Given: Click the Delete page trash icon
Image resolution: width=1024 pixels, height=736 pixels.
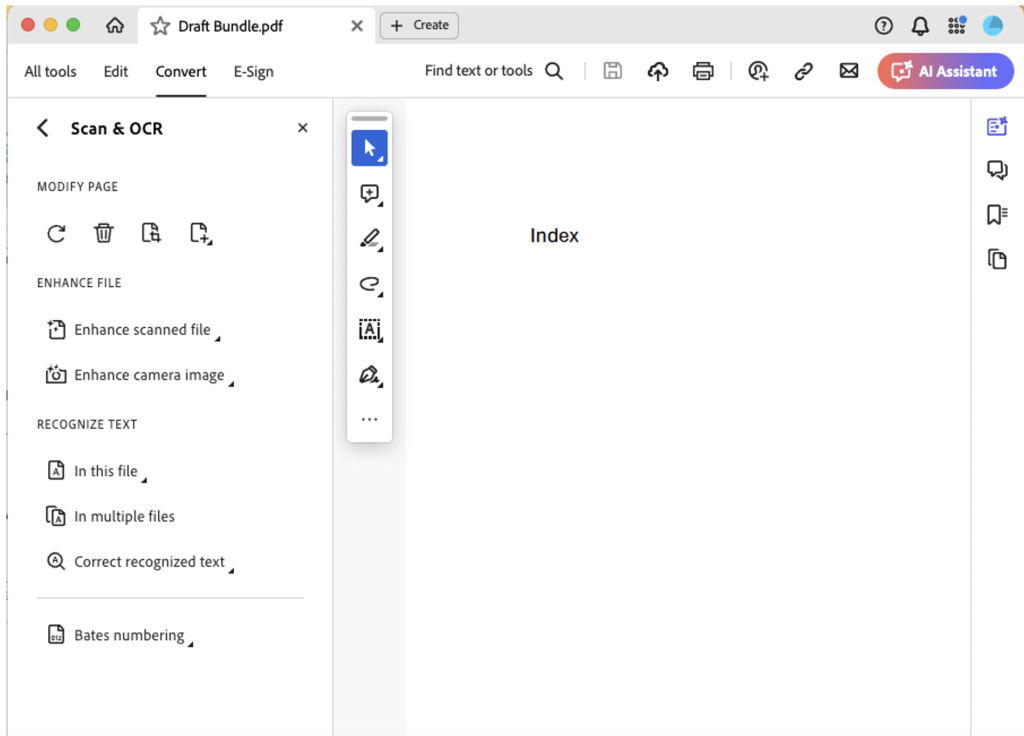Looking at the screenshot, I should click(x=104, y=234).
